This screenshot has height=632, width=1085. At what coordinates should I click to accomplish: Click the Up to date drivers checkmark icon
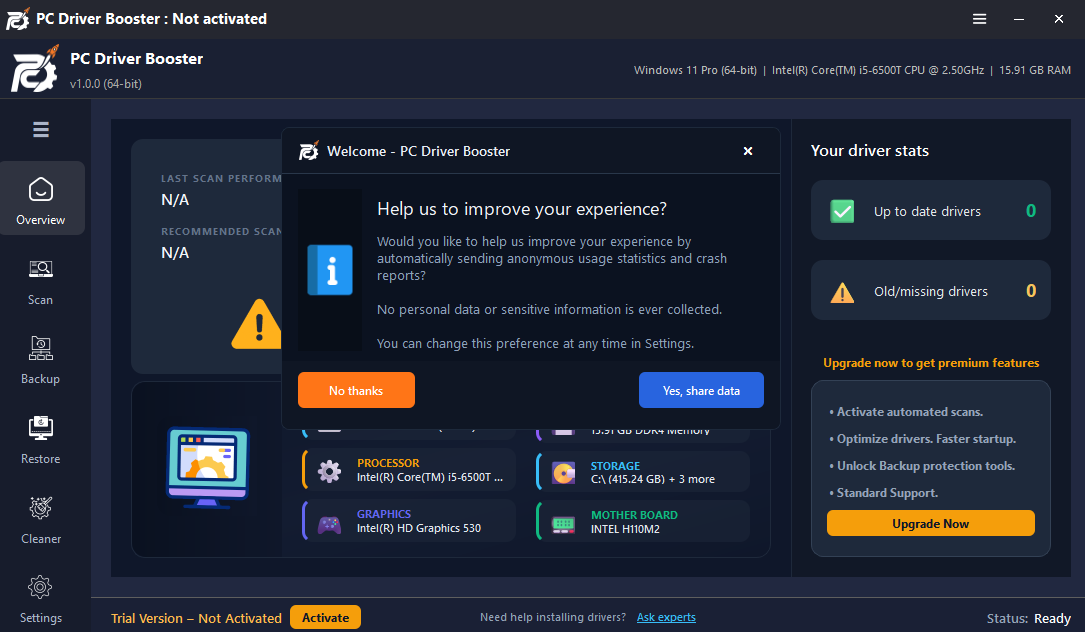pos(842,211)
